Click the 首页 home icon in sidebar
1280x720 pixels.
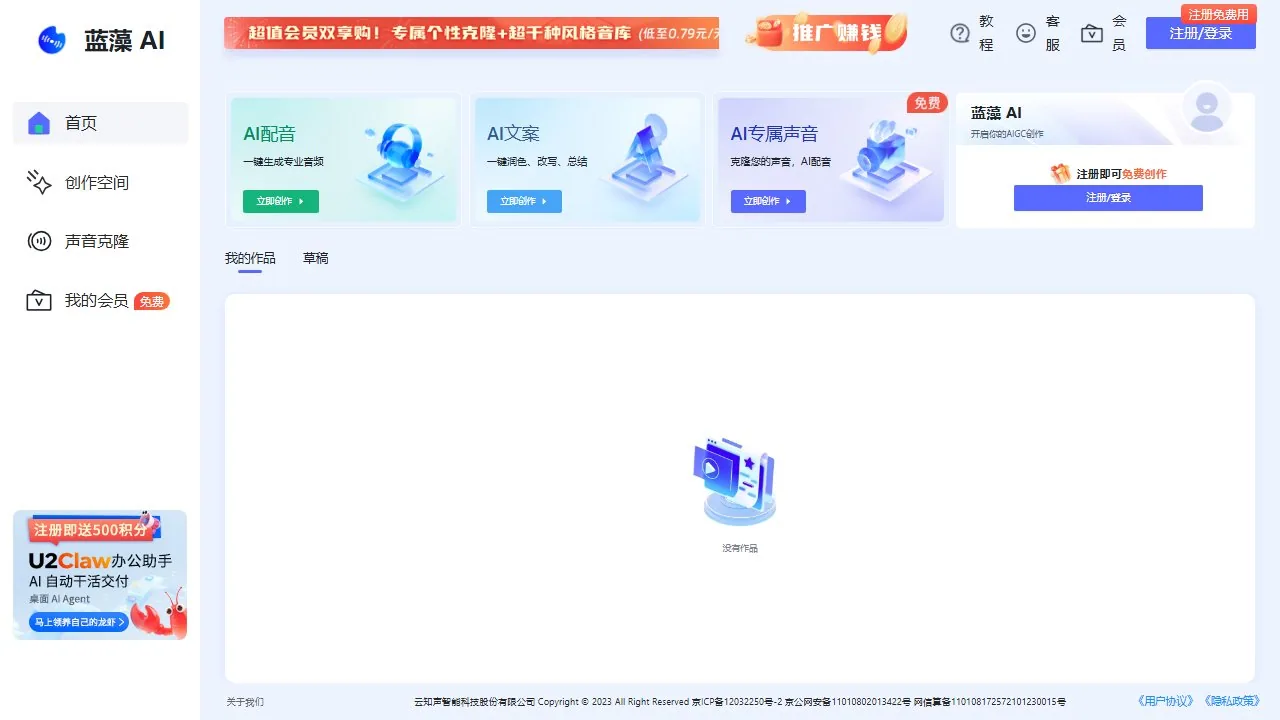pyautogui.click(x=39, y=123)
